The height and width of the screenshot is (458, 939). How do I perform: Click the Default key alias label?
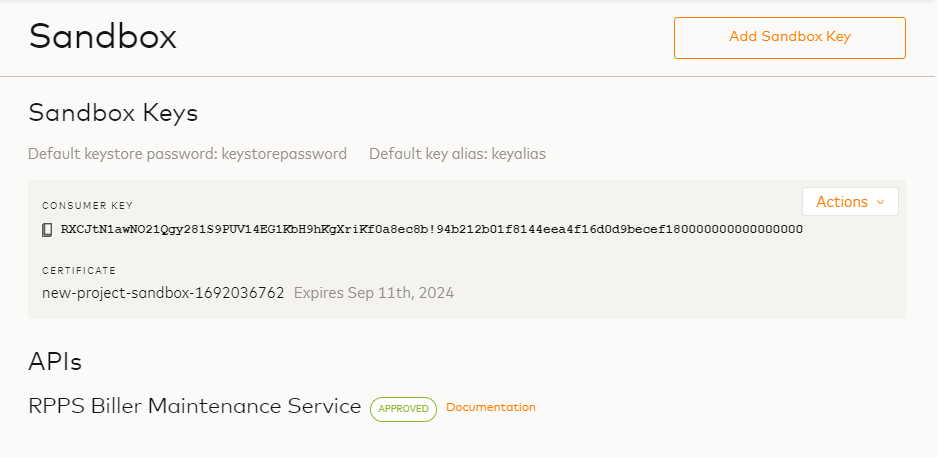tap(428, 154)
